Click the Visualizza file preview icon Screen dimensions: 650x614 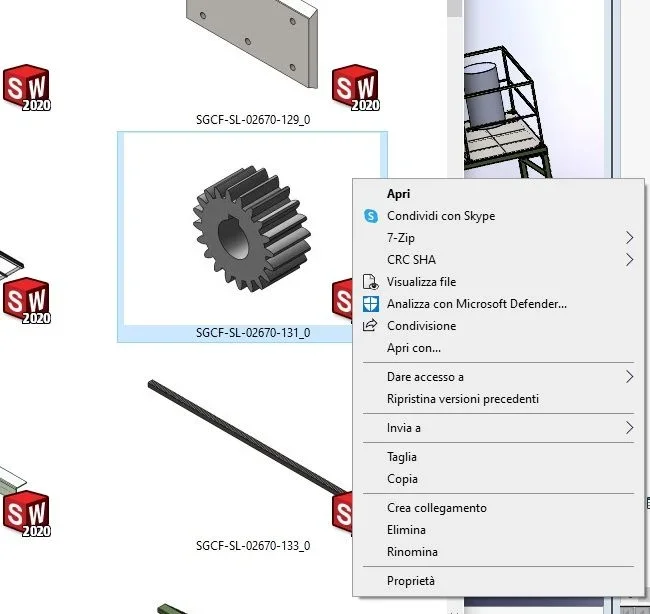click(371, 282)
